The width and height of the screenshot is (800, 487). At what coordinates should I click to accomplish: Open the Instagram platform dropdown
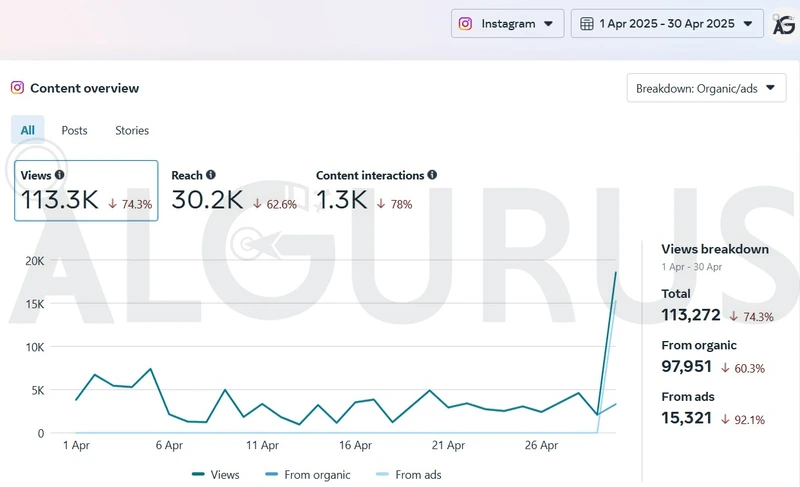[507, 23]
